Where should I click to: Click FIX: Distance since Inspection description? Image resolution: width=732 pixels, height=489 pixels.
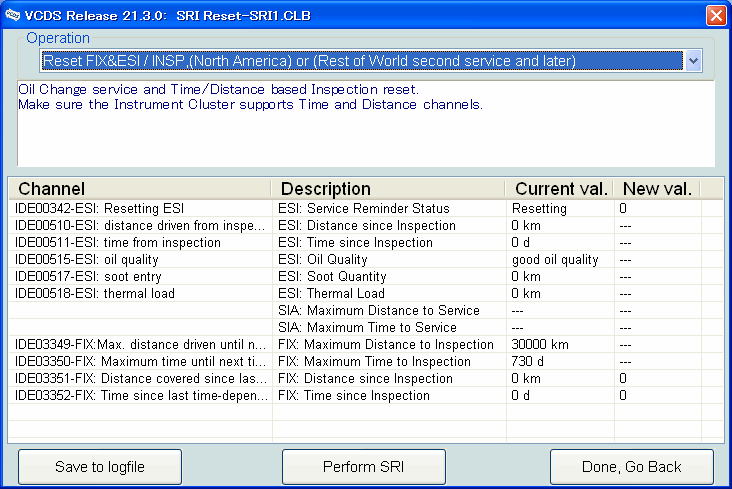click(x=365, y=378)
